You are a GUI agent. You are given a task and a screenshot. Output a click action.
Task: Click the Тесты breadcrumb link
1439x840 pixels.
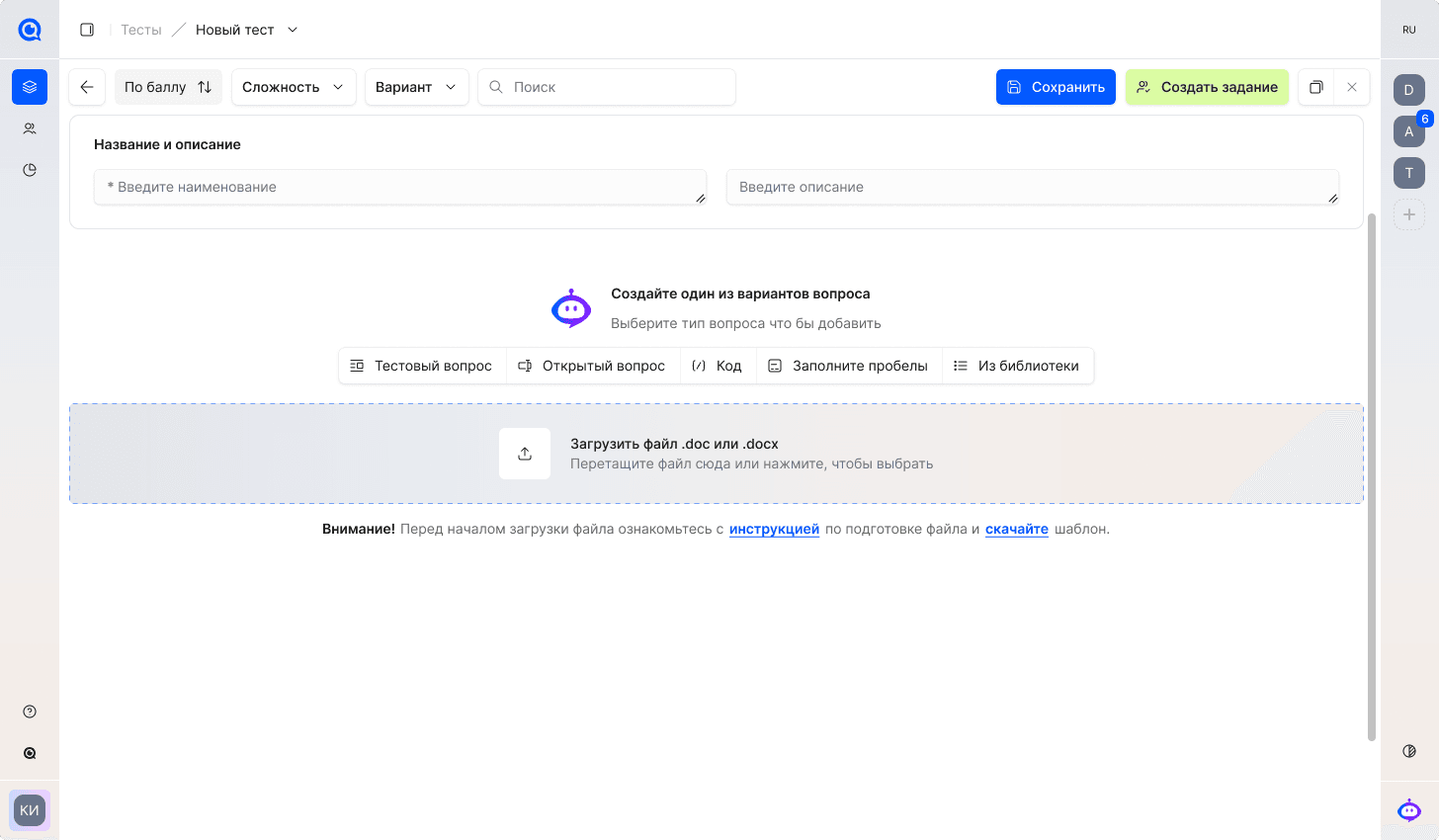point(141,30)
